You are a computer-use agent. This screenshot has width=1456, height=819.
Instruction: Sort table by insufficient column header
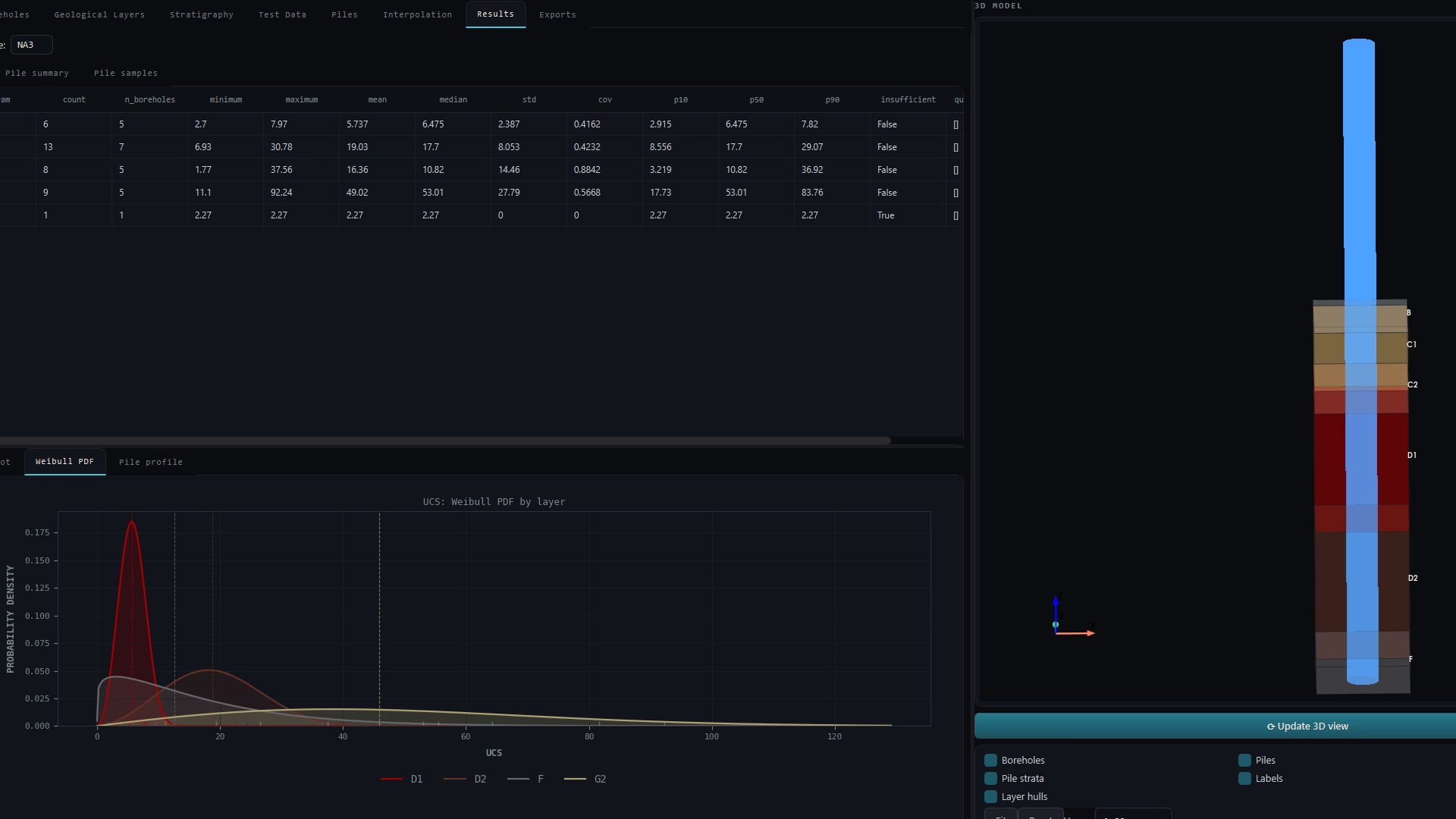908,100
